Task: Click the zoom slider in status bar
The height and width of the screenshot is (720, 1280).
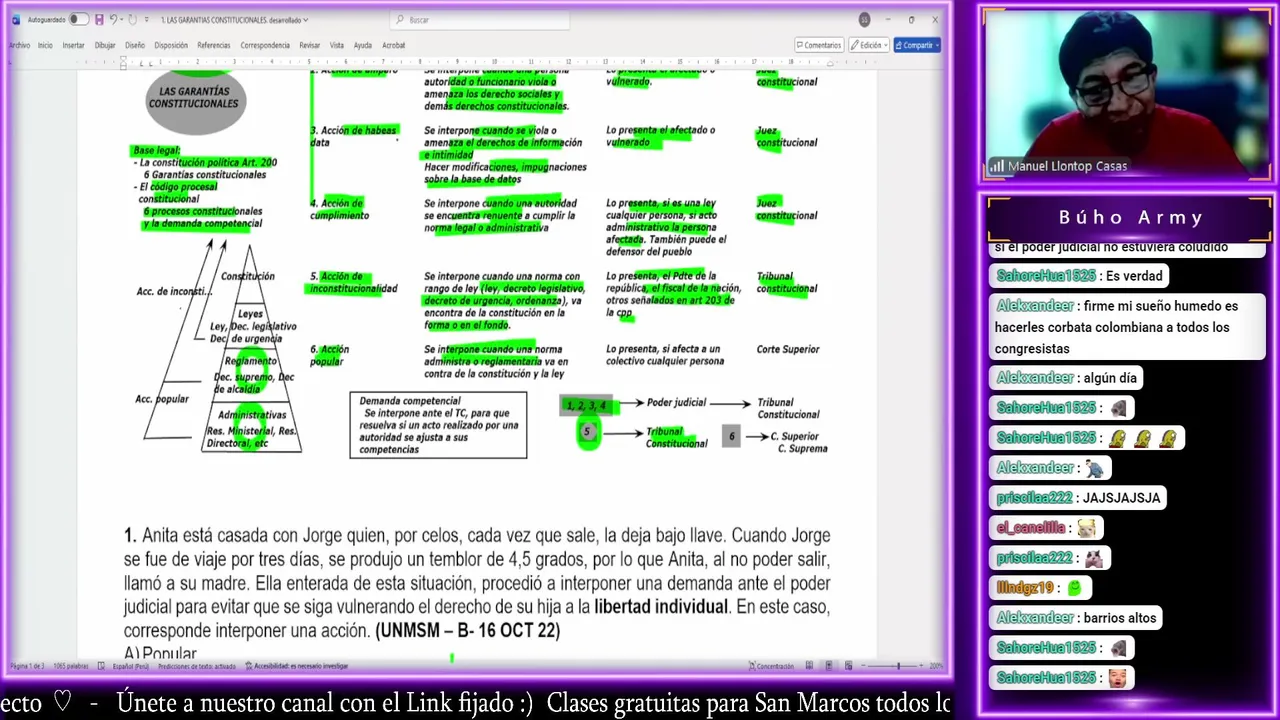Action: (893, 666)
